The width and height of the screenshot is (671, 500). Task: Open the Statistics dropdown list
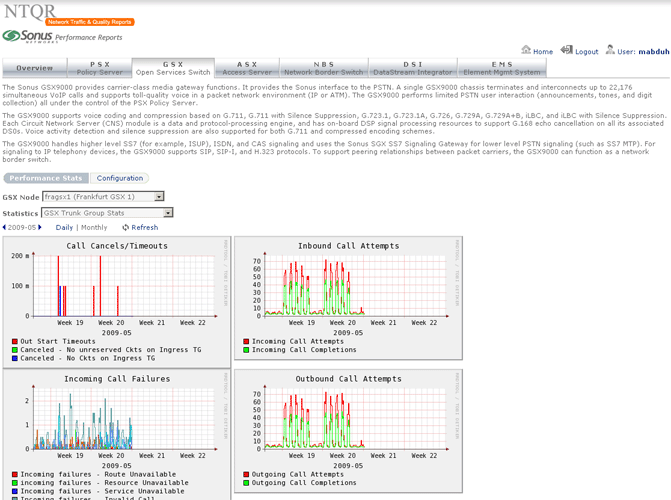tap(168, 212)
